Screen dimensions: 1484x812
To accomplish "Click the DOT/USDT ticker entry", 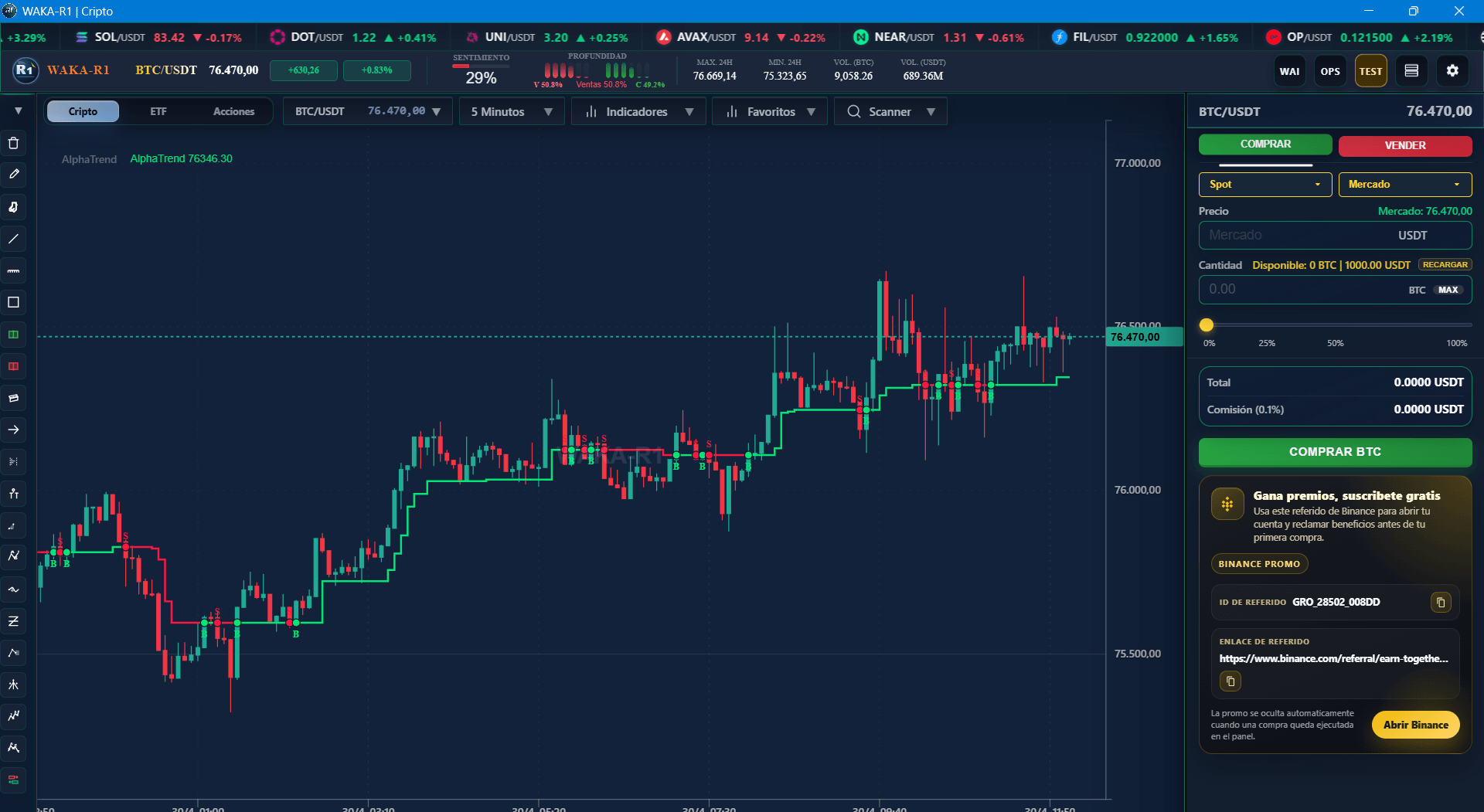I will (x=352, y=37).
